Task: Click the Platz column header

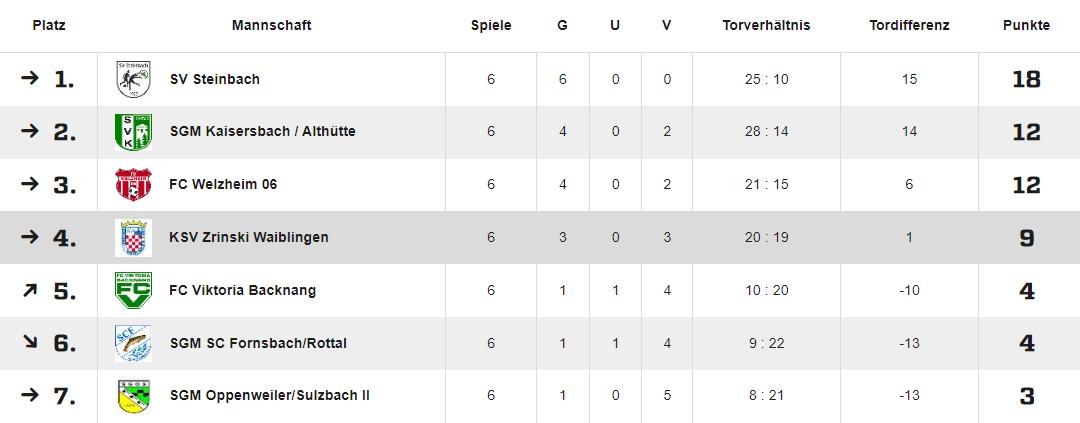Action: point(49,26)
